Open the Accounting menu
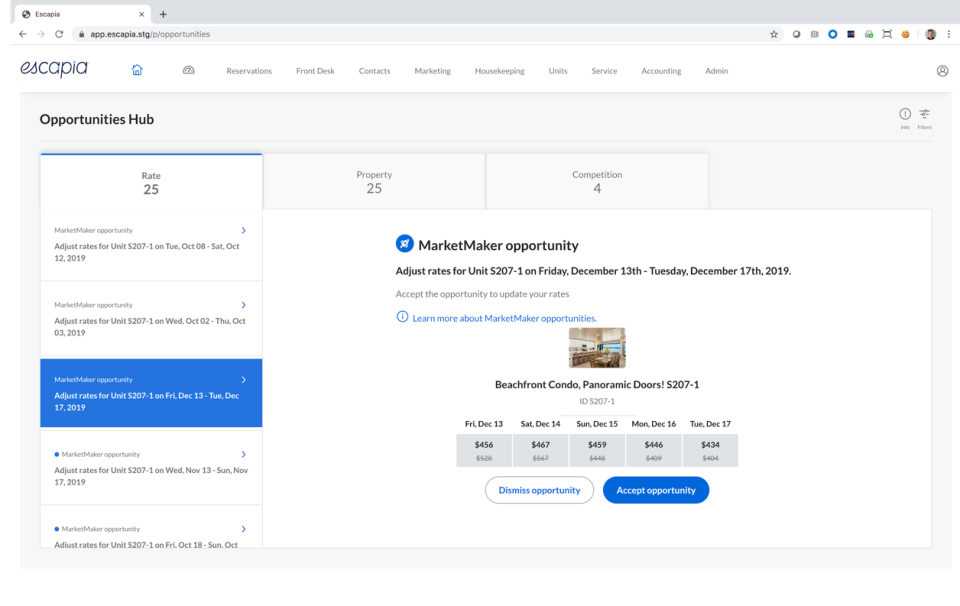 point(661,71)
